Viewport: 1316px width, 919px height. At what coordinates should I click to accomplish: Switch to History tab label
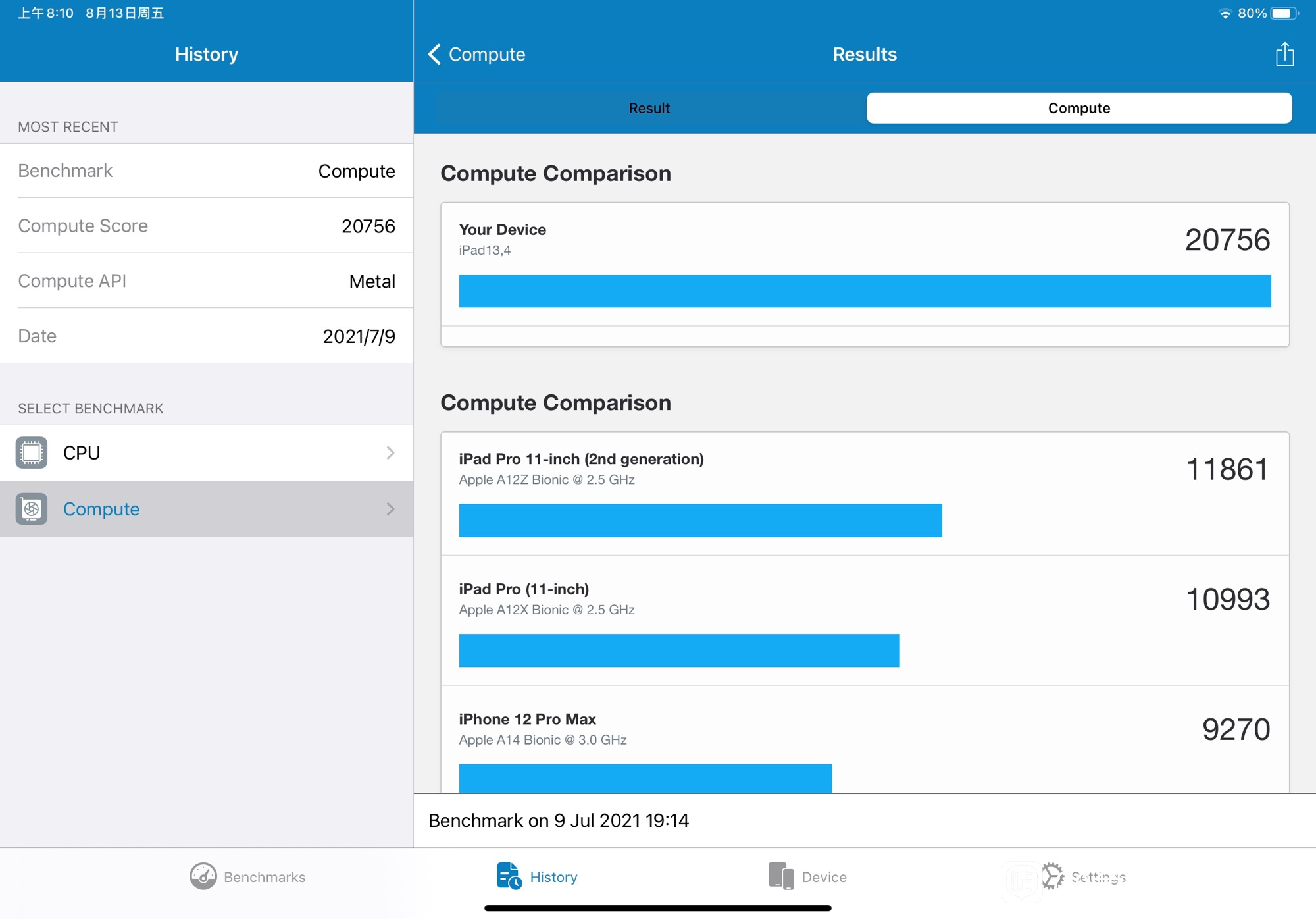coord(553,877)
